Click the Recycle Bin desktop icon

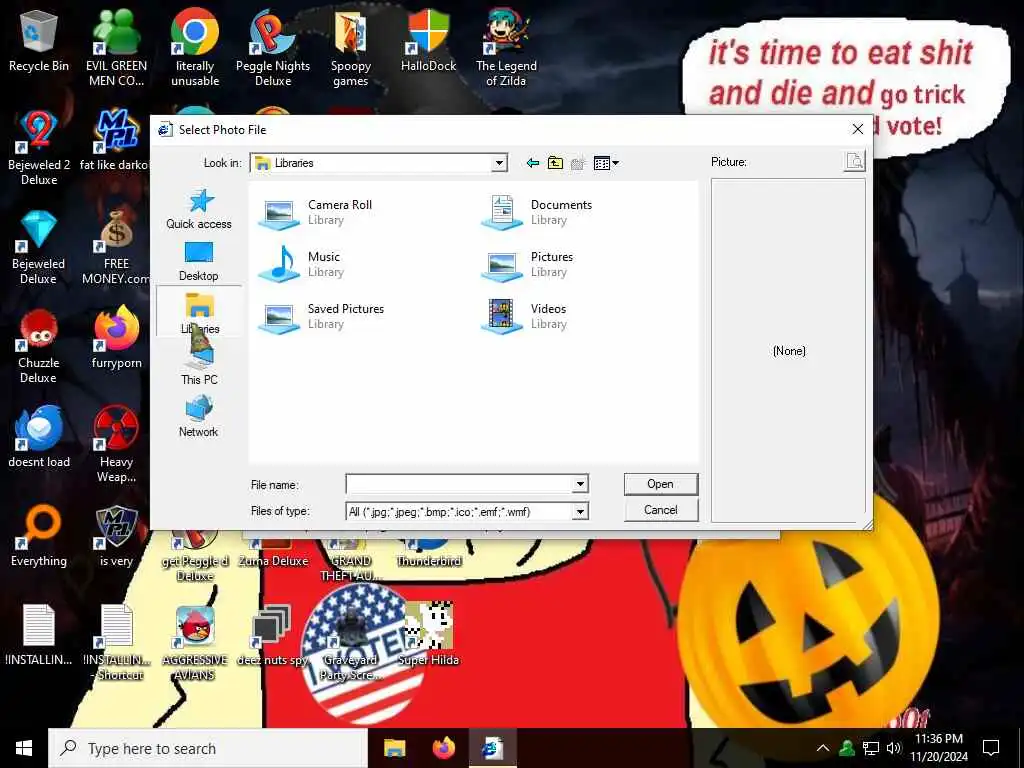point(39,40)
